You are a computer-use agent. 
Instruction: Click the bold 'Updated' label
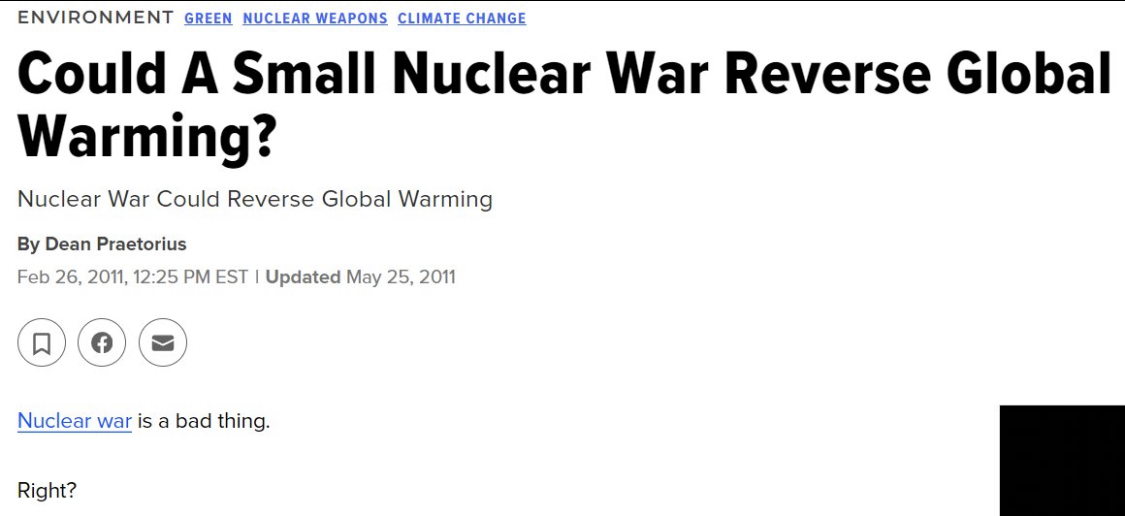pyautogui.click(x=303, y=277)
